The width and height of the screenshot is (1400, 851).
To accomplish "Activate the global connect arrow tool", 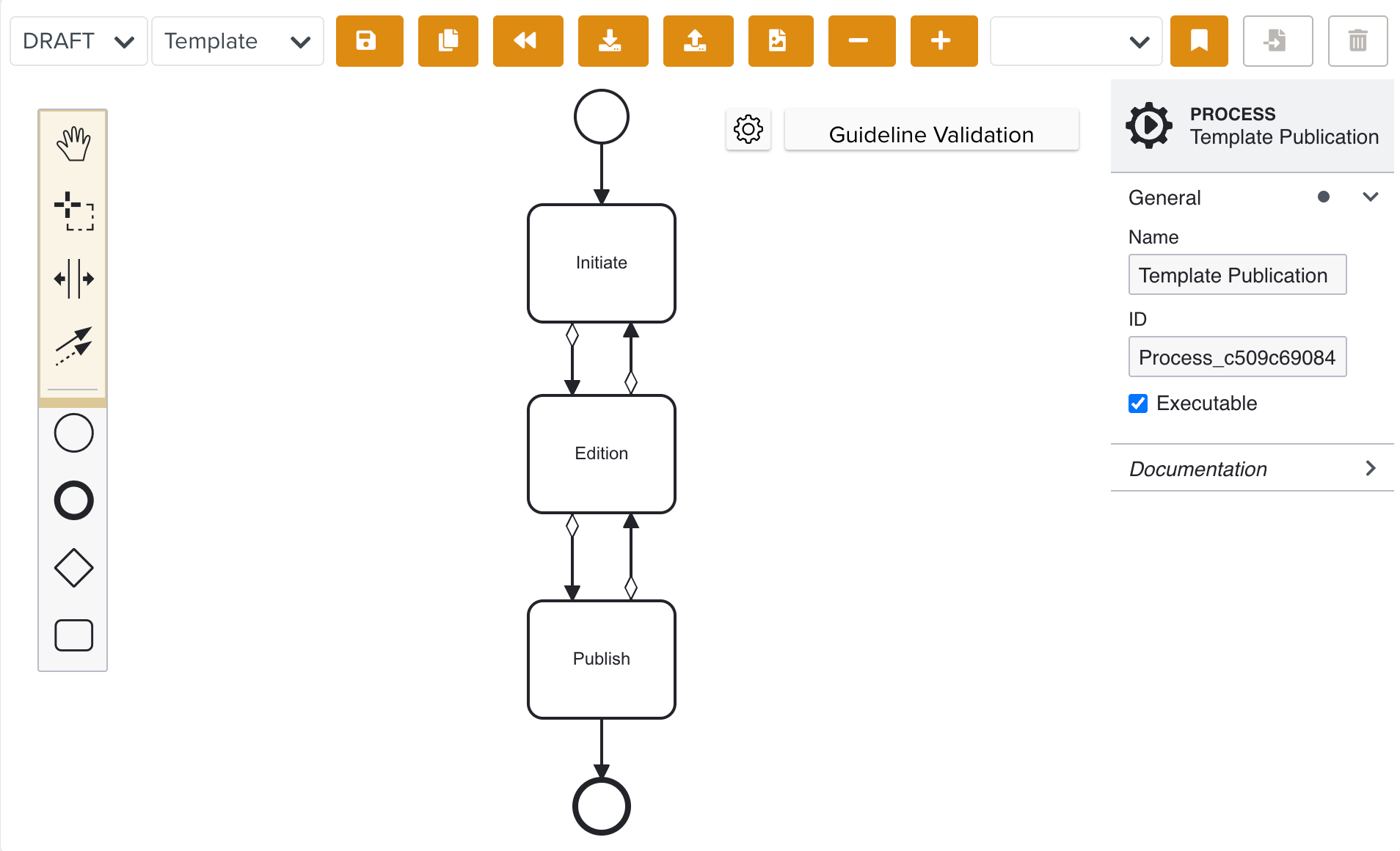I will pos(73,346).
